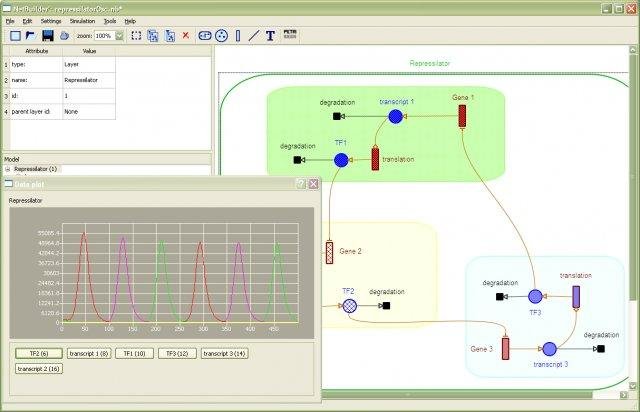Click the canvas vertical scrollbar down arrow
The image size is (640, 412).
pos(633,385)
